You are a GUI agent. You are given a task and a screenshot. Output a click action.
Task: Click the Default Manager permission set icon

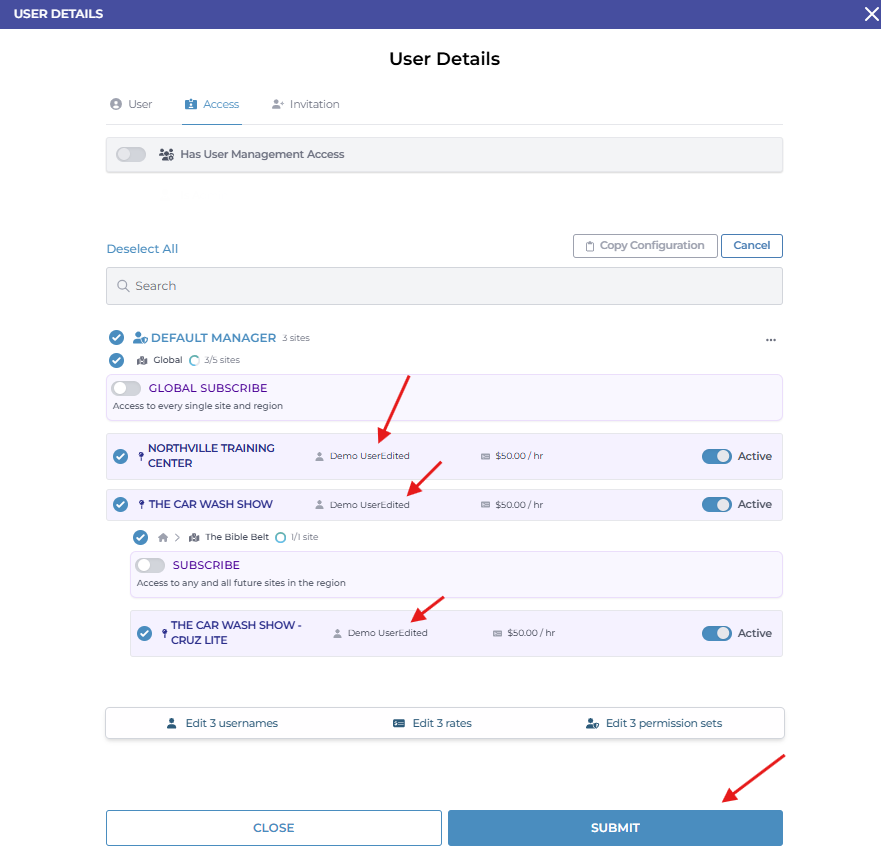tap(140, 338)
